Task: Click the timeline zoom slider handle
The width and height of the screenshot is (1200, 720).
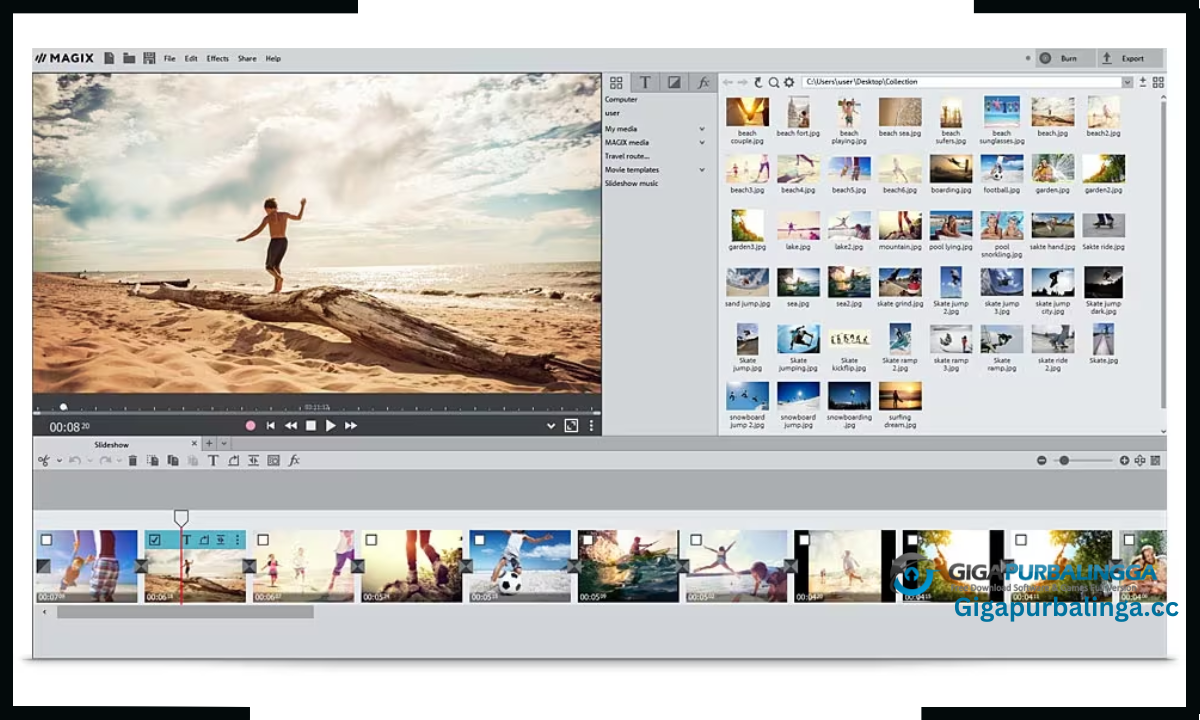Action: (1064, 460)
